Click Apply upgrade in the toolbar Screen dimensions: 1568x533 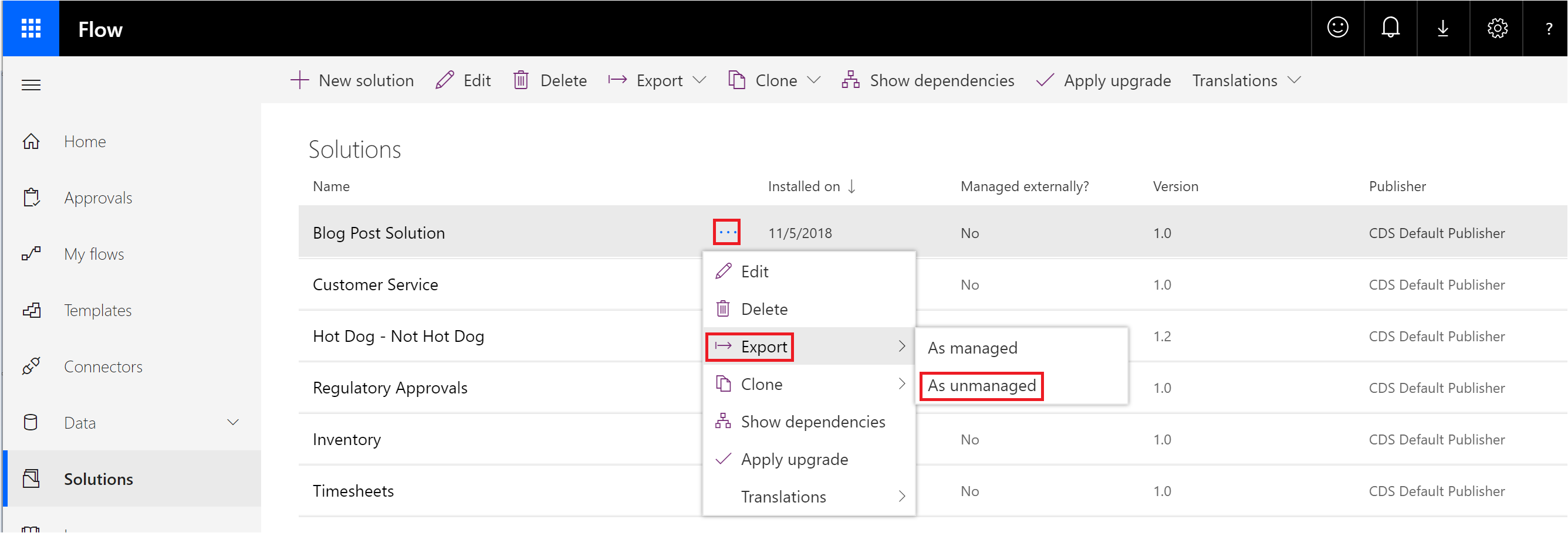click(x=1104, y=80)
